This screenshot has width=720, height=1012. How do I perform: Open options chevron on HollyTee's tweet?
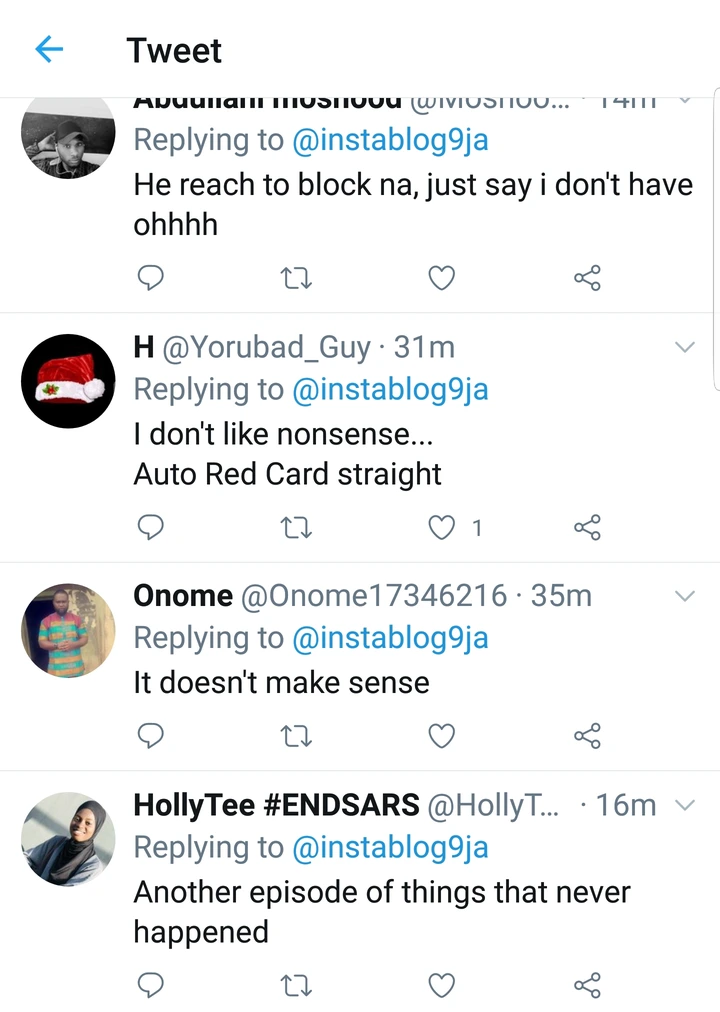tap(685, 805)
